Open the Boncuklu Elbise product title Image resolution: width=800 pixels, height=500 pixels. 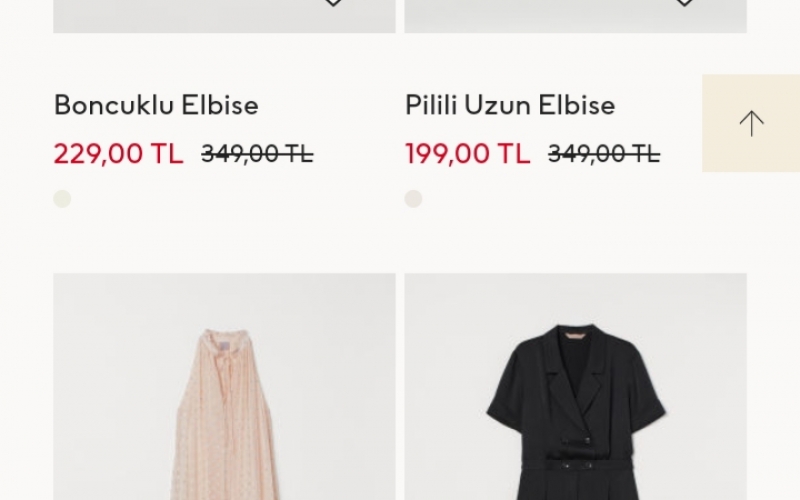[156, 105]
